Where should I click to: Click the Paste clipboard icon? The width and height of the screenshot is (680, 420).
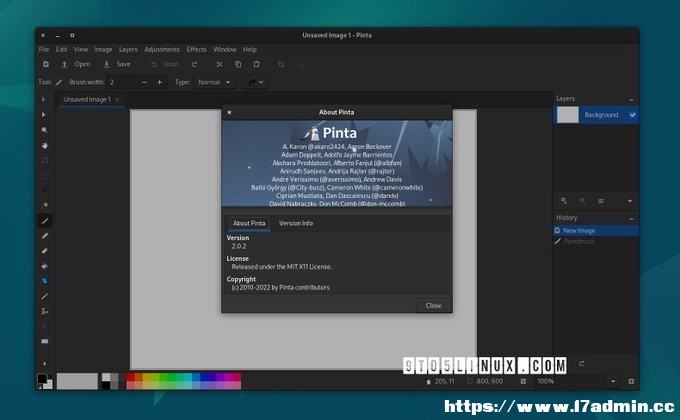[256, 64]
